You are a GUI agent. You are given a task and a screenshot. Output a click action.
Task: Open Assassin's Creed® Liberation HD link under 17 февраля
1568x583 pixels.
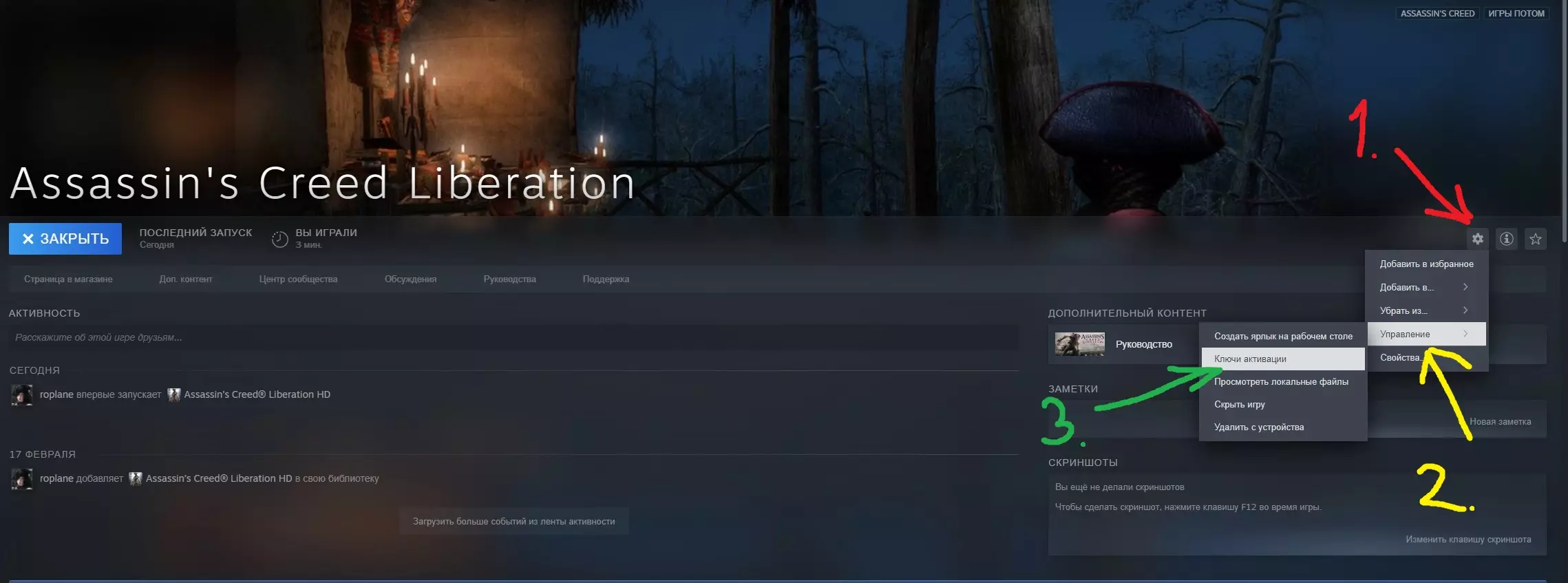219,479
